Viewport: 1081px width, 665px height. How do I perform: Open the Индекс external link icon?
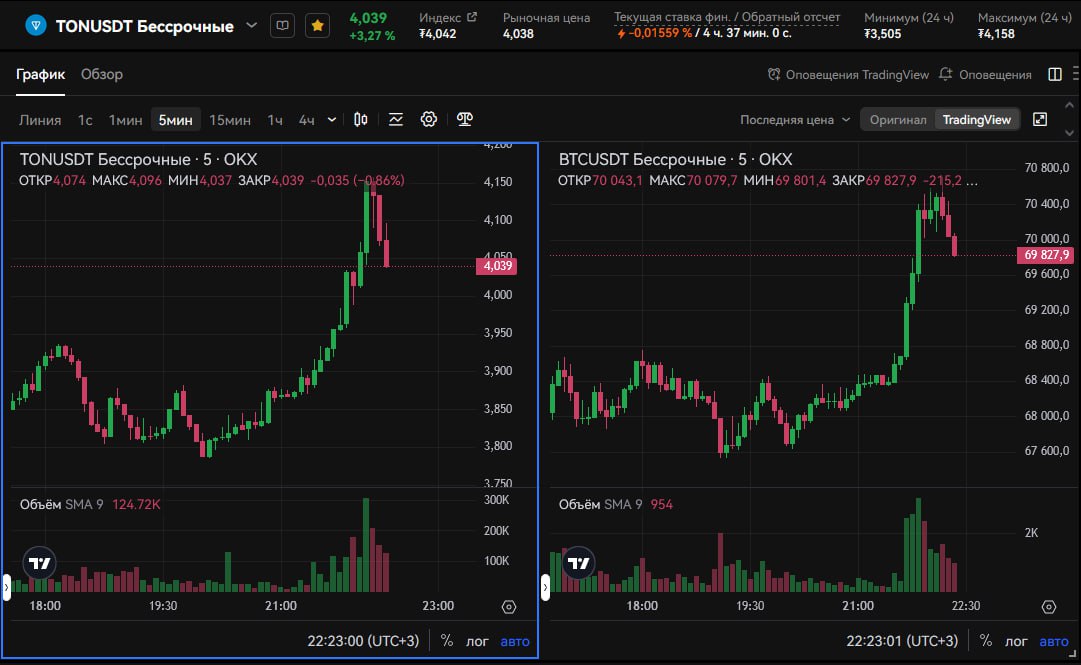[x=472, y=17]
